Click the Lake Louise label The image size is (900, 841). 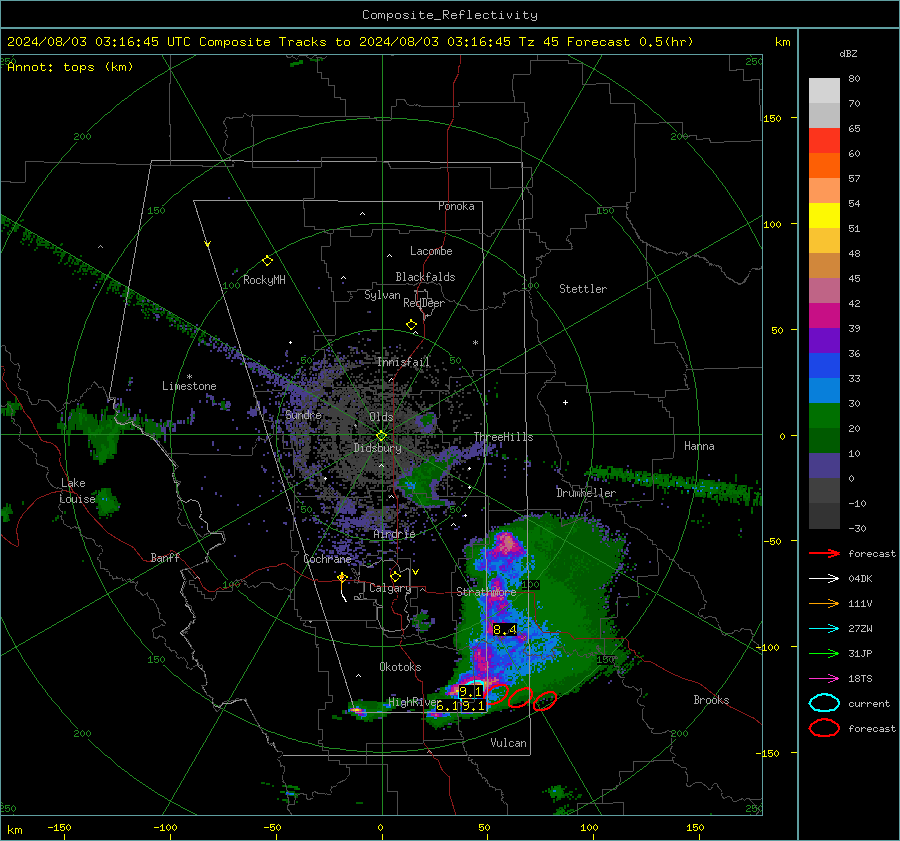click(x=77, y=491)
